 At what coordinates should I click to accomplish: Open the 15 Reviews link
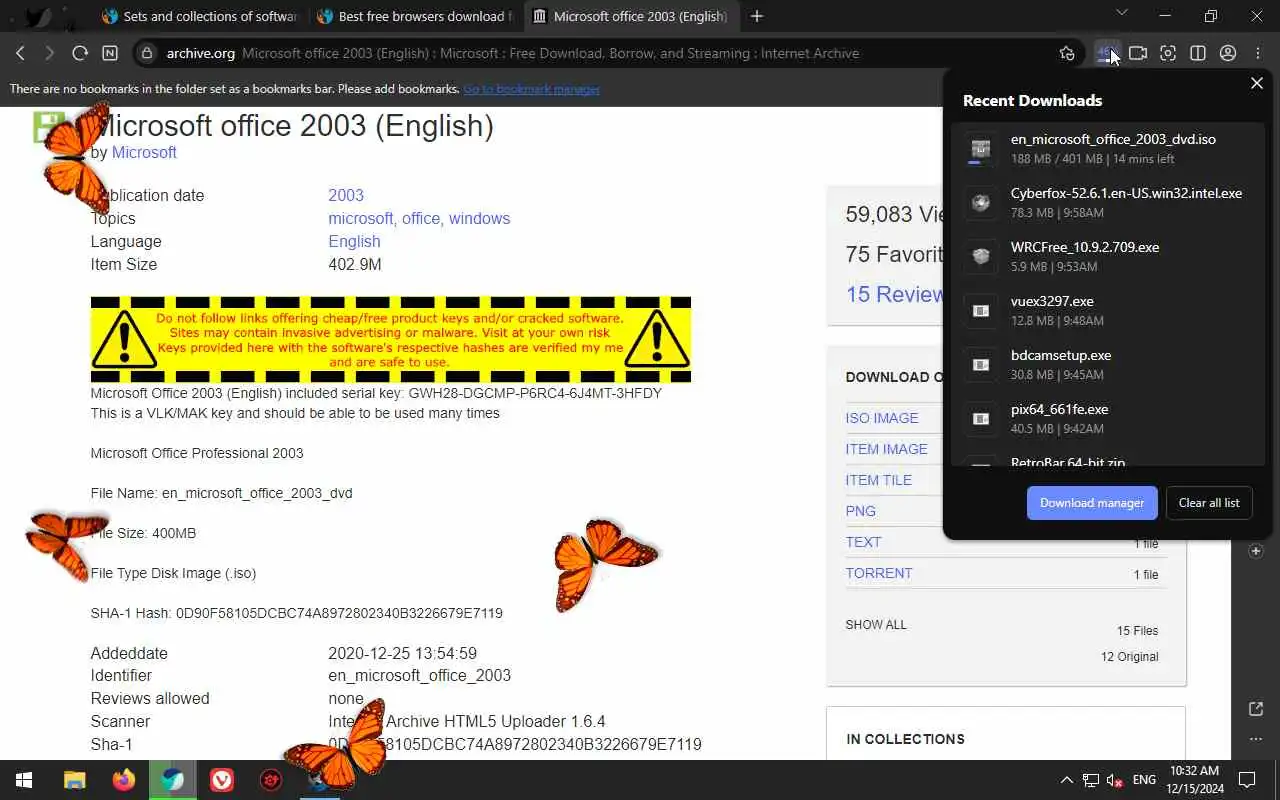coord(894,294)
